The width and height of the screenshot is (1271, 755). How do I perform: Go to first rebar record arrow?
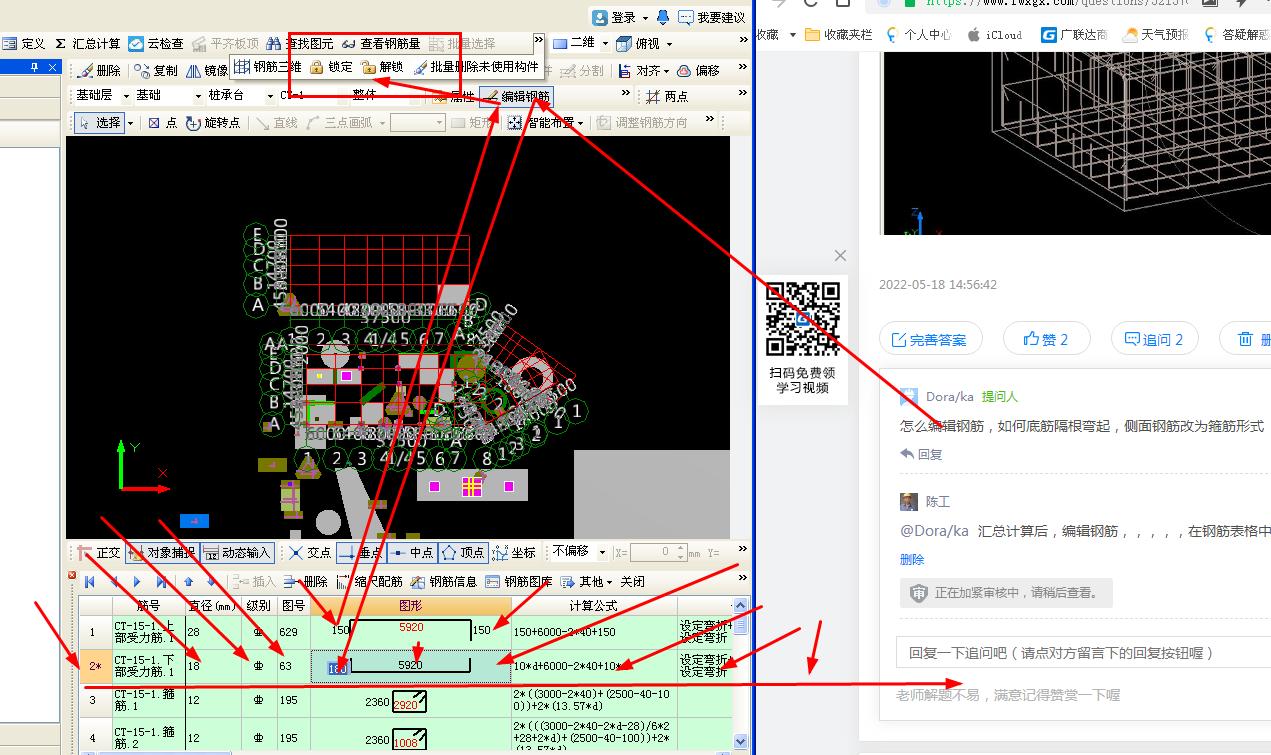90,582
